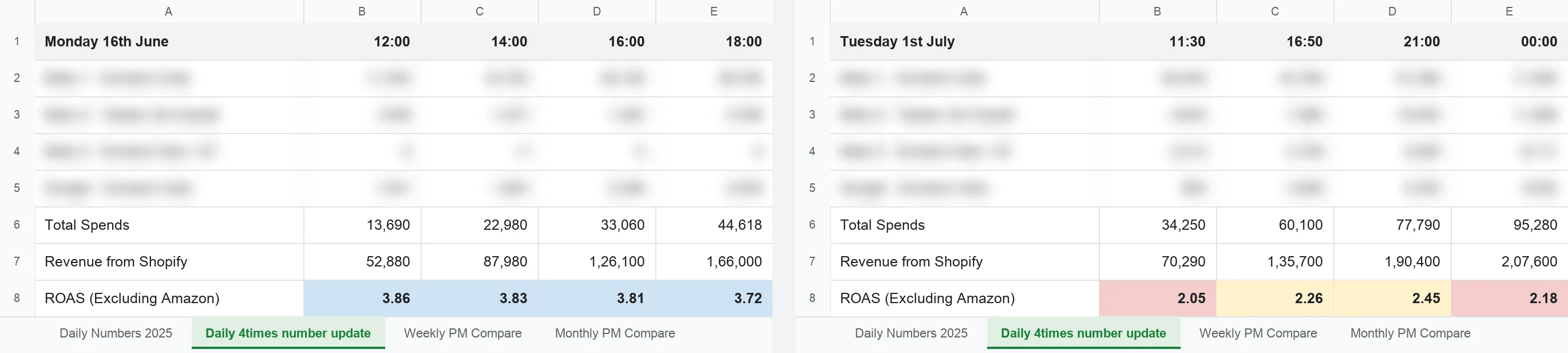Click ROAS (Excluding Amazon) label in left sheet
The width and height of the screenshot is (1568, 353).
[132, 298]
